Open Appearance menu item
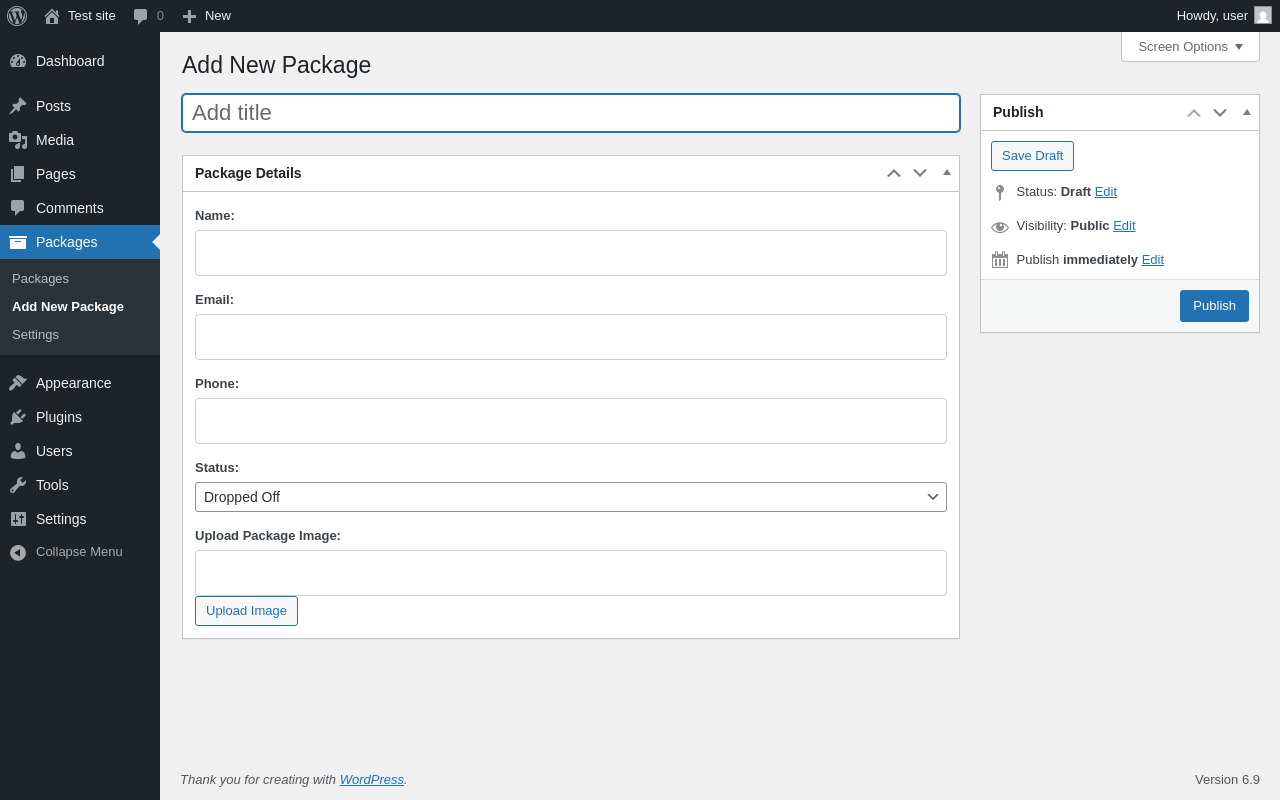 80,383
